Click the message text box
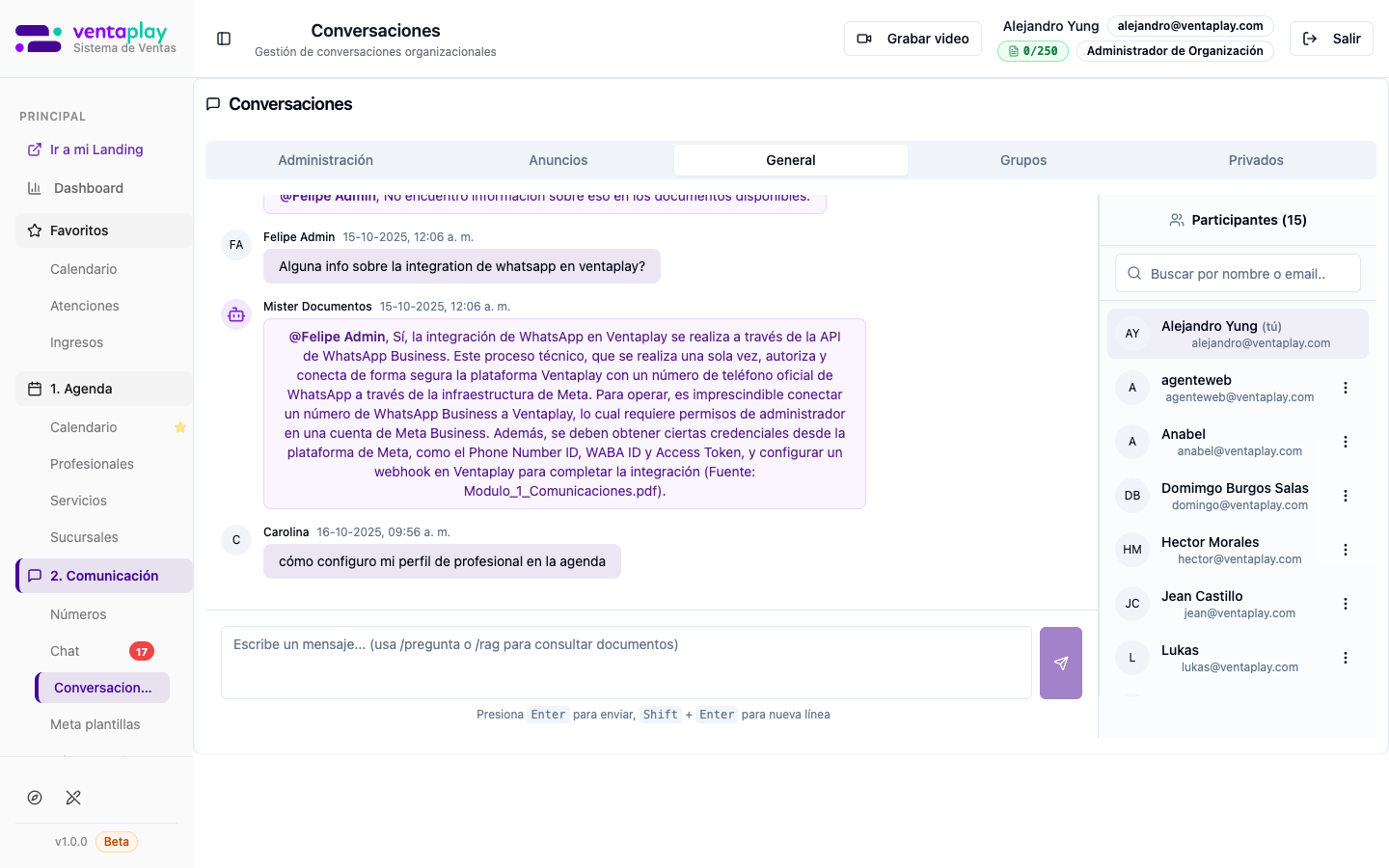Screen dimensions: 1389x868 tap(626, 663)
